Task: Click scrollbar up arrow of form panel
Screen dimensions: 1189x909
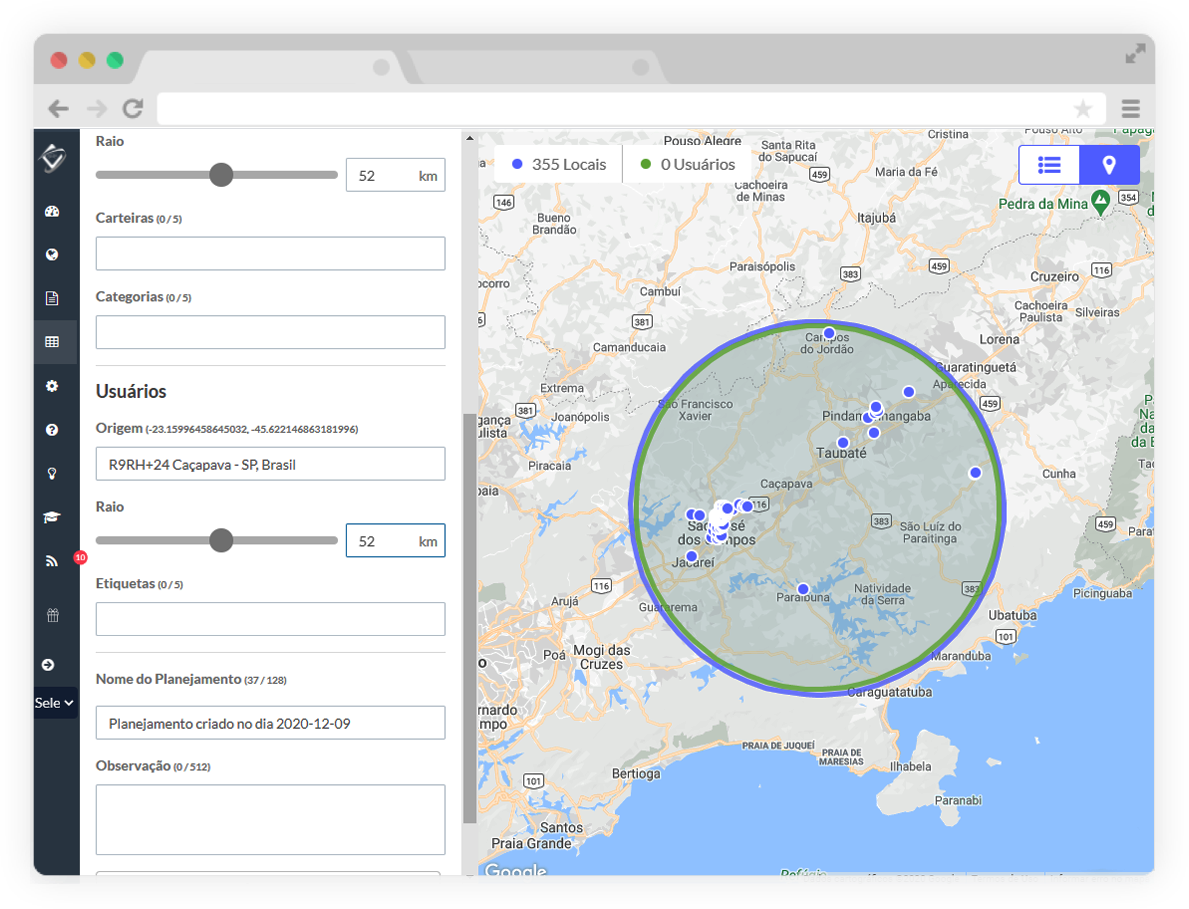Action: point(469,138)
